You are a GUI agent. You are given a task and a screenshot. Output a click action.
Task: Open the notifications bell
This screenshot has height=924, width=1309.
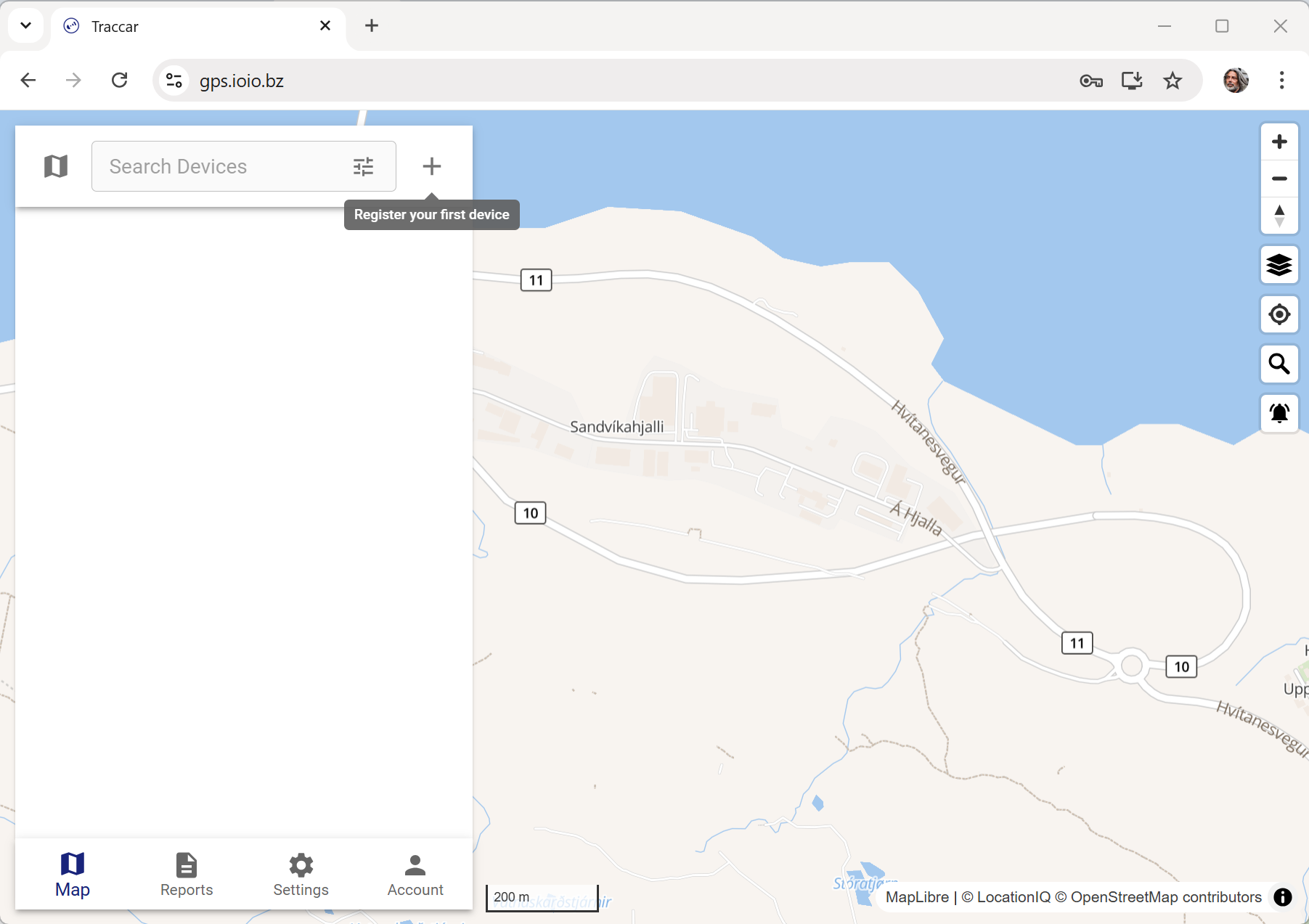[1279, 413]
